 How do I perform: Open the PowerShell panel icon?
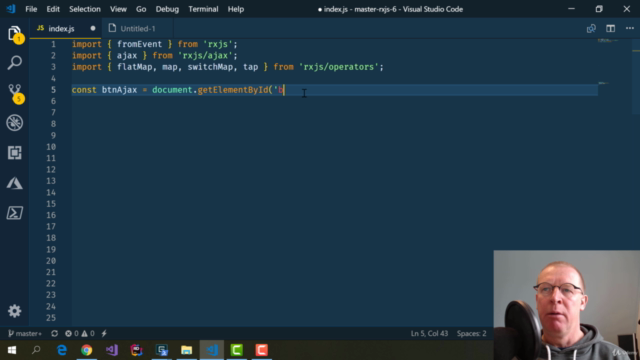pyautogui.click(x=15, y=213)
